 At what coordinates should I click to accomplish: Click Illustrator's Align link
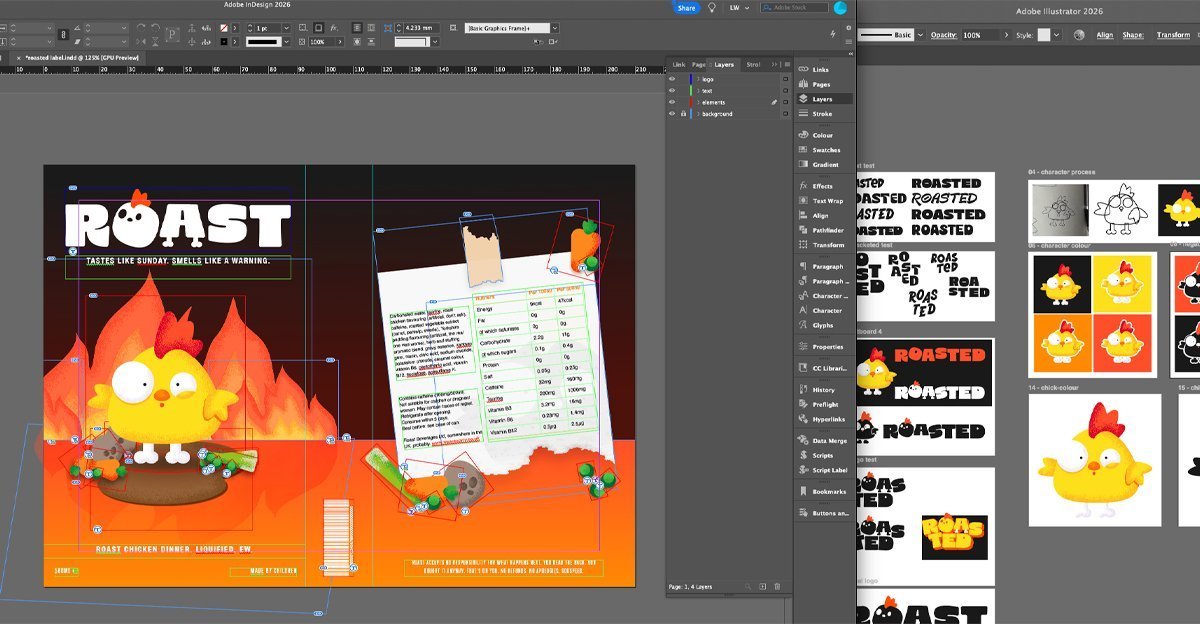1105,35
